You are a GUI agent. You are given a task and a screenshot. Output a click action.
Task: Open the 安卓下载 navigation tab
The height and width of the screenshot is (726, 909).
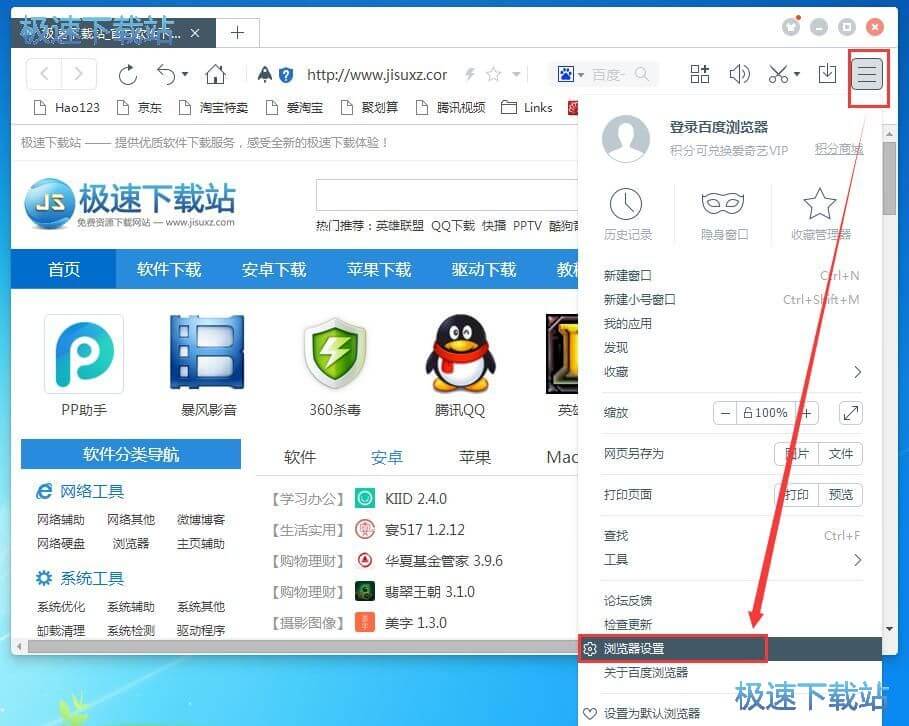[274, 269]
